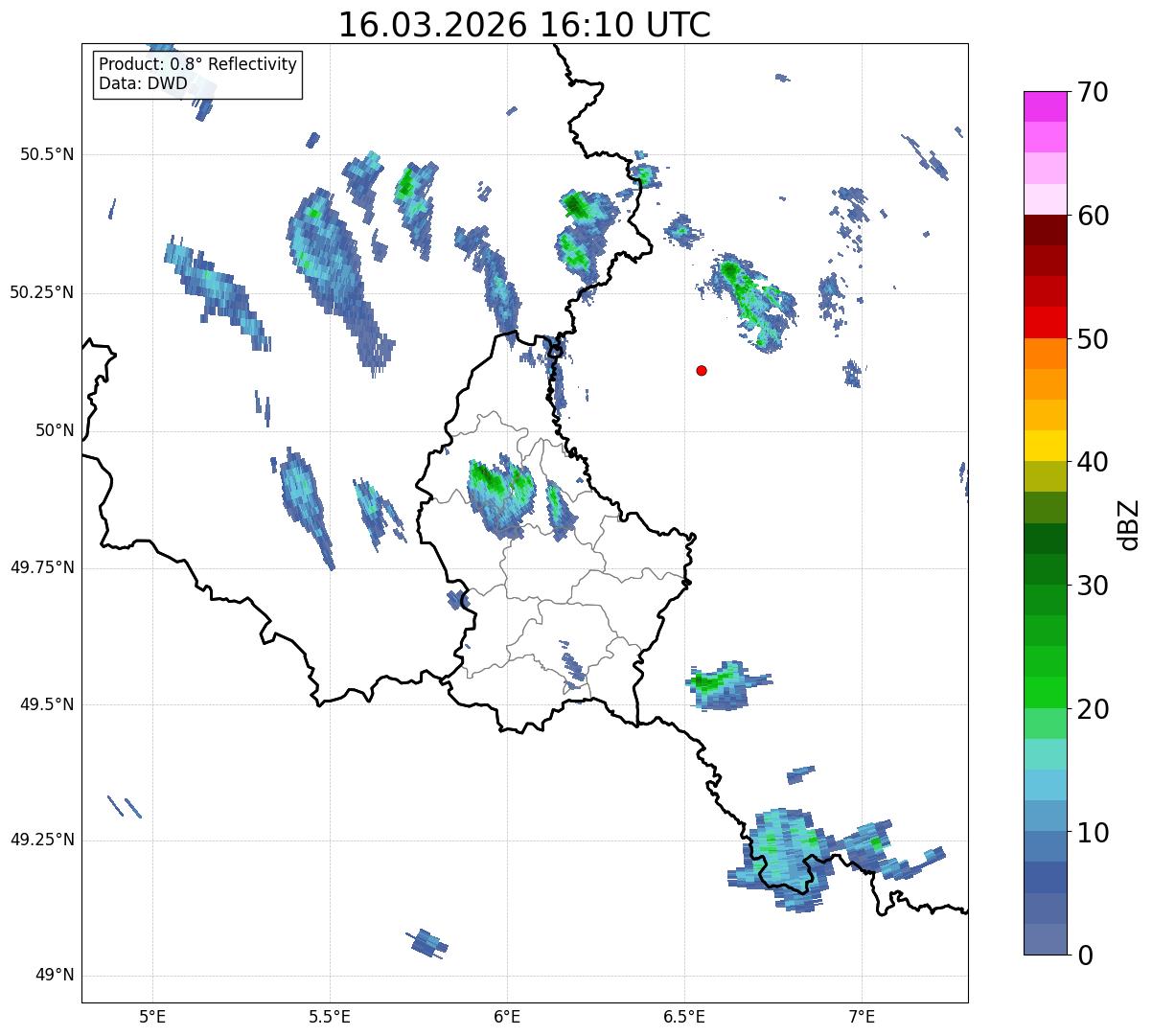Click the yellow colorbar segment just above 40 dBZ
The width and height of the screenshot is (1152, 1036).
pos(1045,446)
